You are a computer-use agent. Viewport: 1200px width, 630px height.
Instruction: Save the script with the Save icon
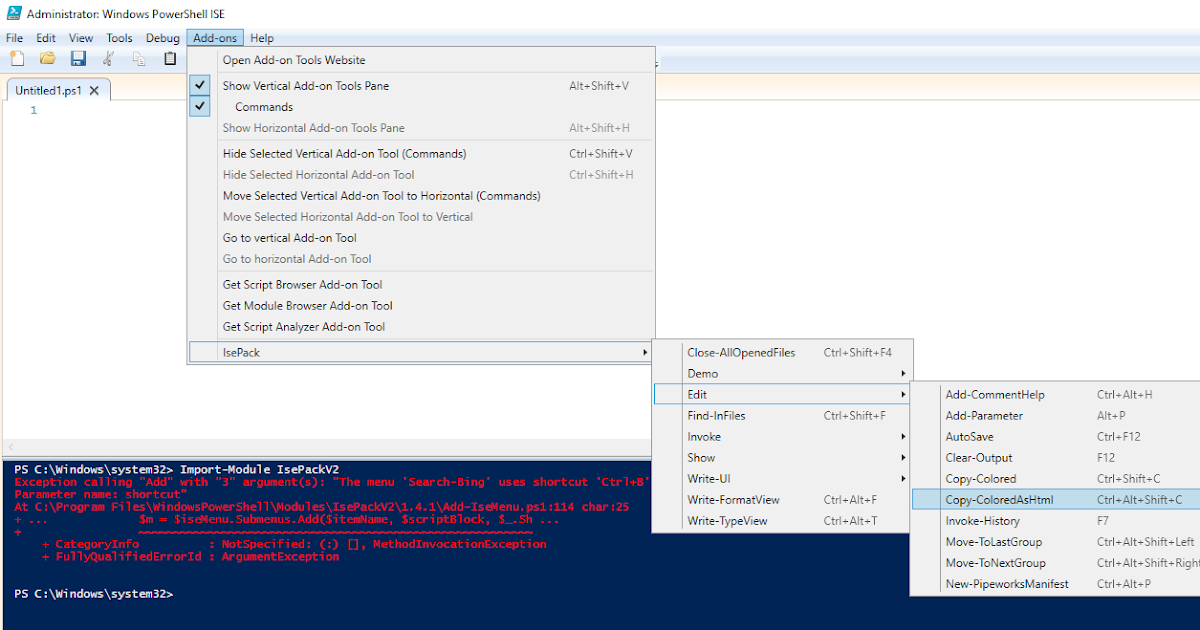(x=78, y=58)
